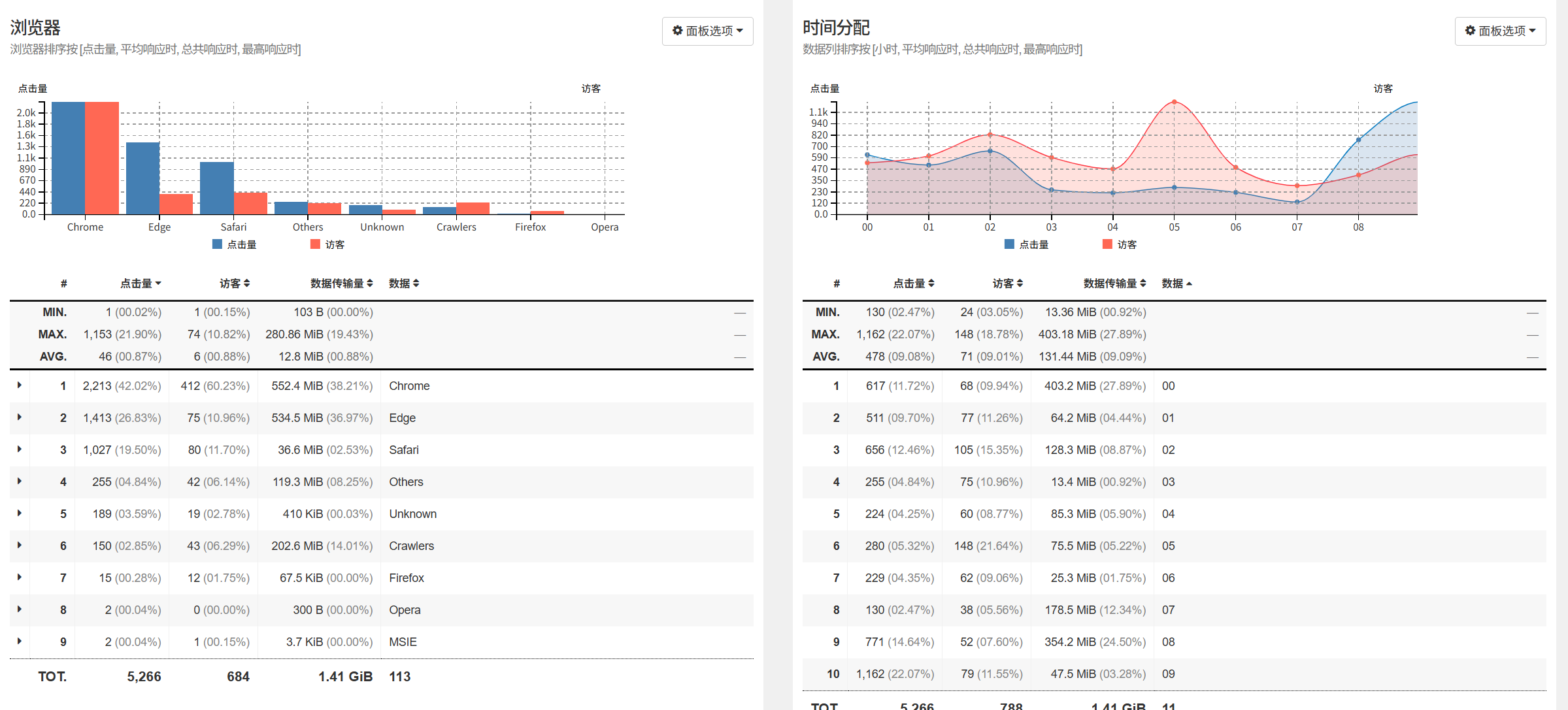Viewport: 1568px width, 710px height.
Task: Open time distribution panel options dropdown
Action: [1499, 31]
